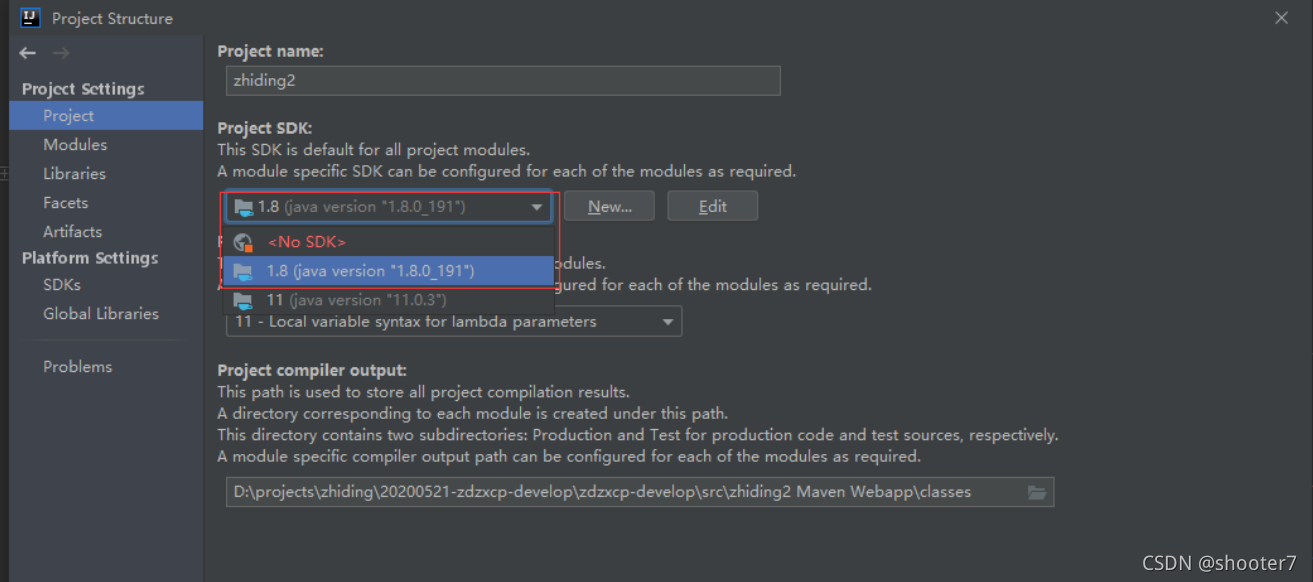Close the Project Structure dialog
This screenshot has width=1313, height=582.
[x=1281, y=17]
